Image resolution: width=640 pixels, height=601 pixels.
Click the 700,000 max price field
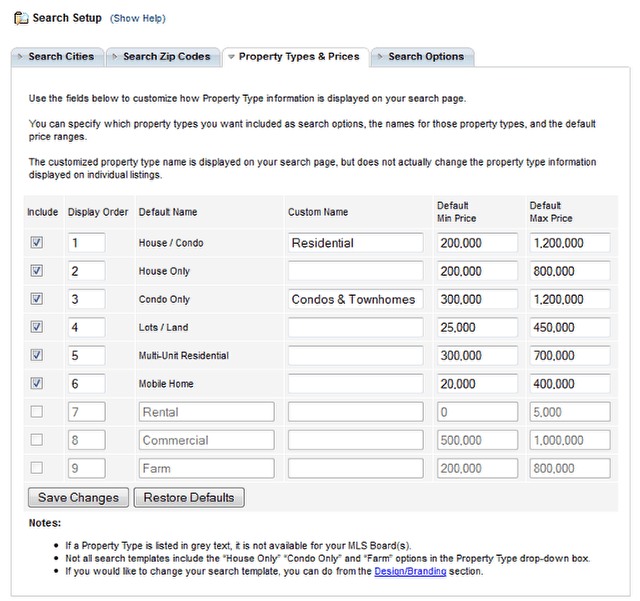point(570,356)
